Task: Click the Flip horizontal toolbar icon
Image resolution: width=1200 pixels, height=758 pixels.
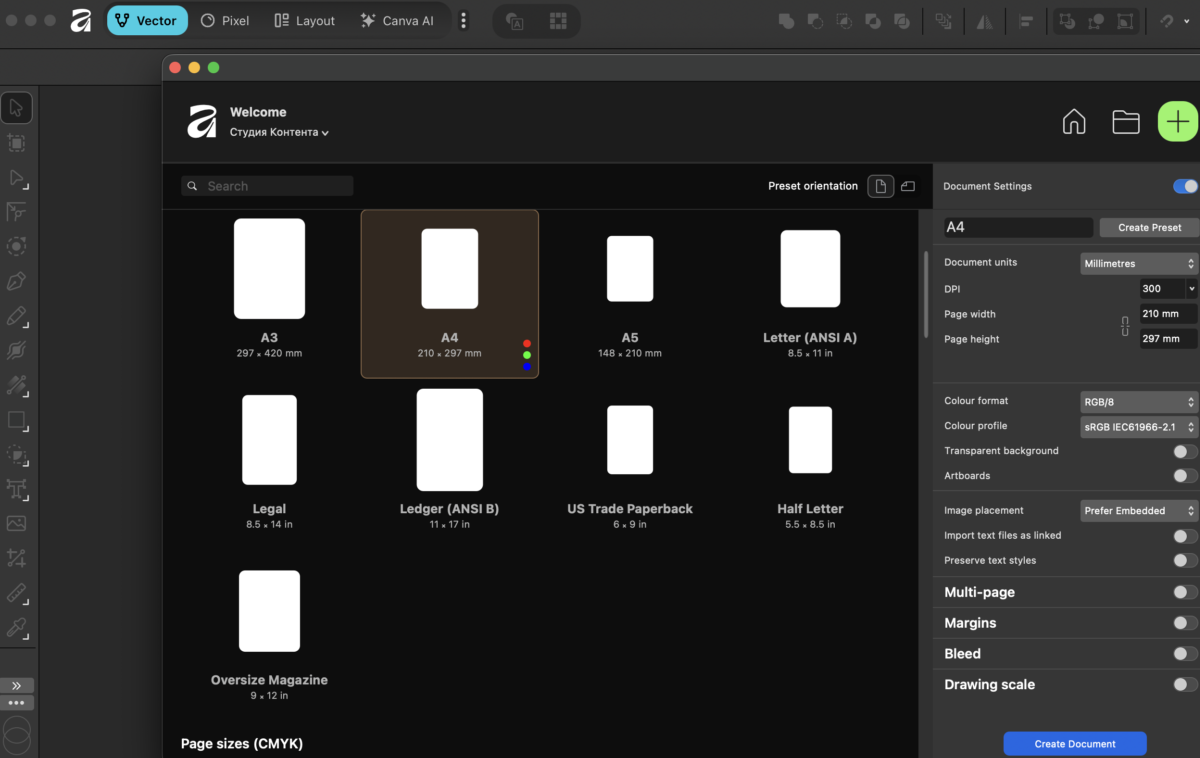Action: coord(985,20)
